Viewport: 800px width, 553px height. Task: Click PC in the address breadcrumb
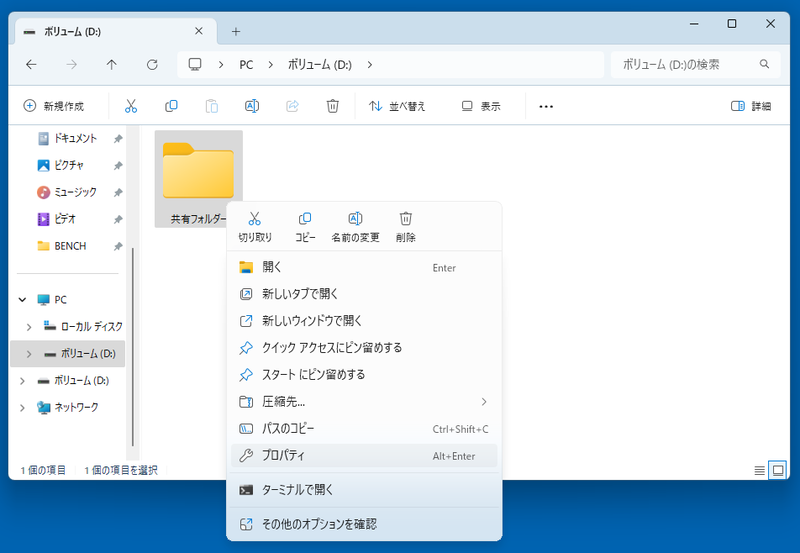point(246,65)
